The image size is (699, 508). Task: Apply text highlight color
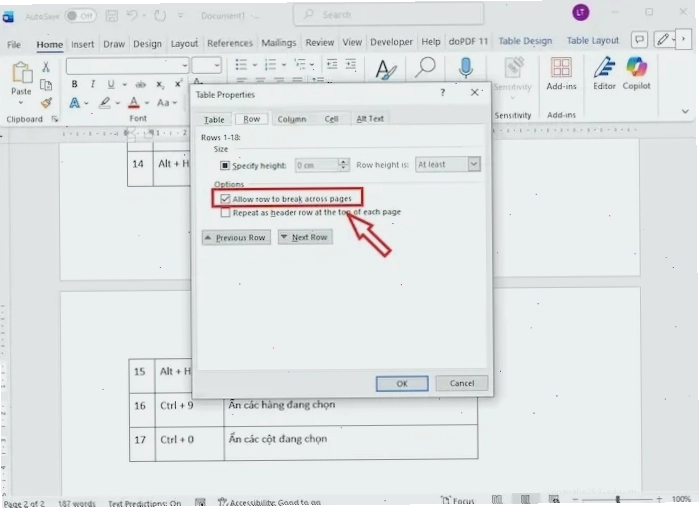(x=105, y=103)
